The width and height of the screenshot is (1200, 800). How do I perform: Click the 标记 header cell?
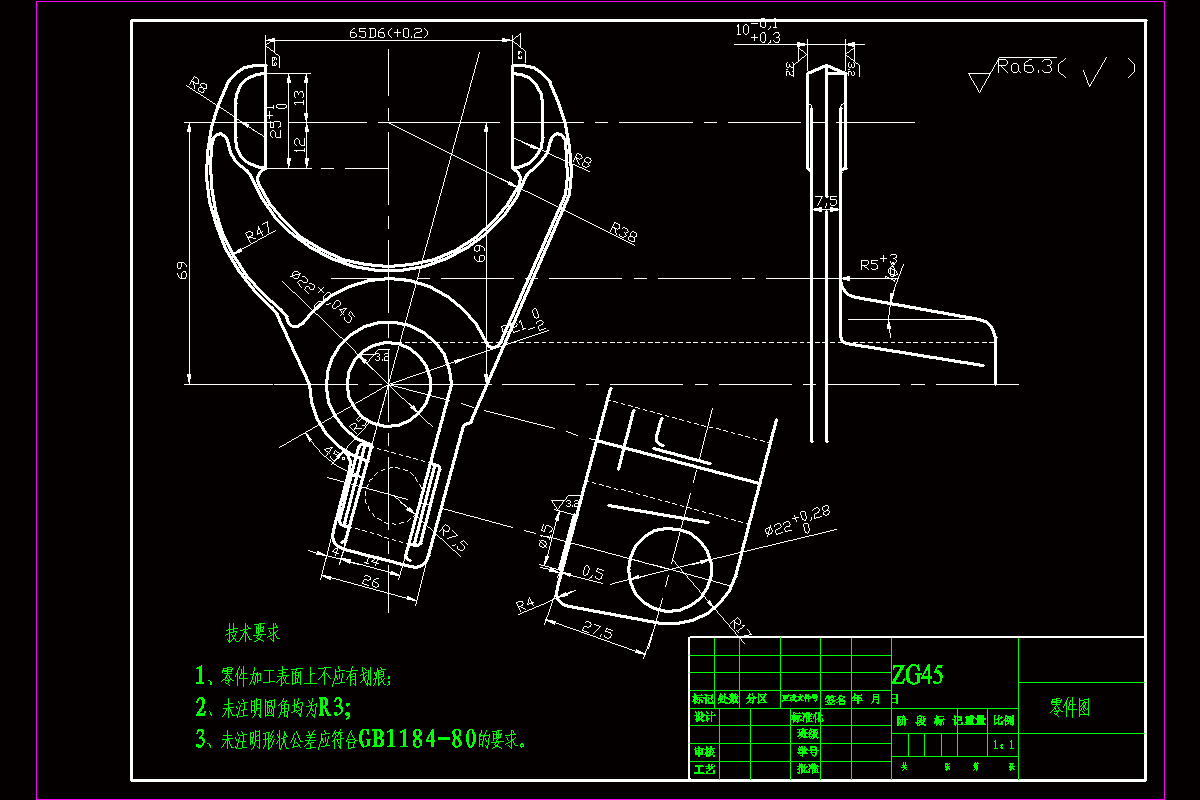pos(703,699)
